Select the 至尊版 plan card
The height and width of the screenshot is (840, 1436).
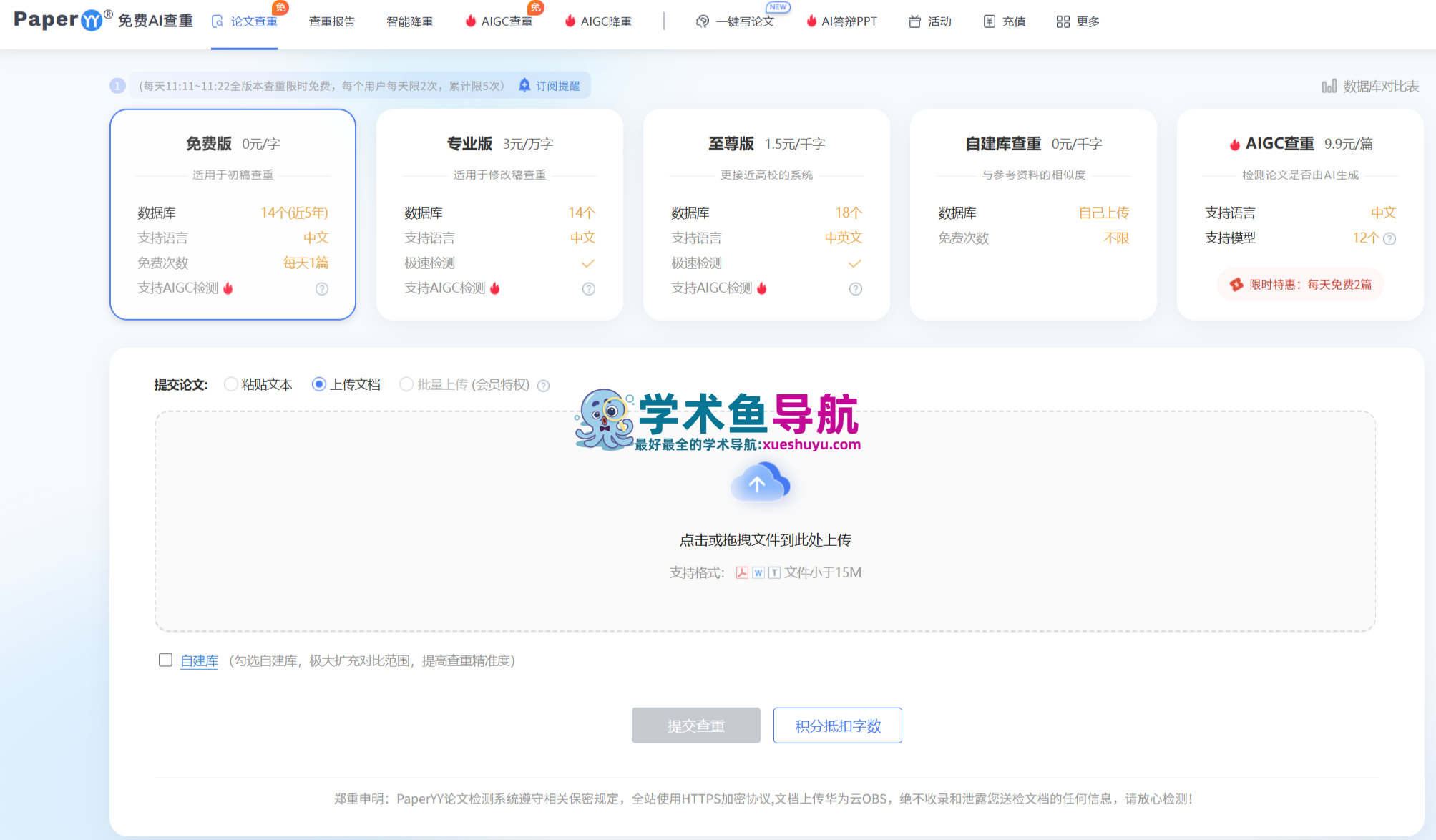[766, 214]
